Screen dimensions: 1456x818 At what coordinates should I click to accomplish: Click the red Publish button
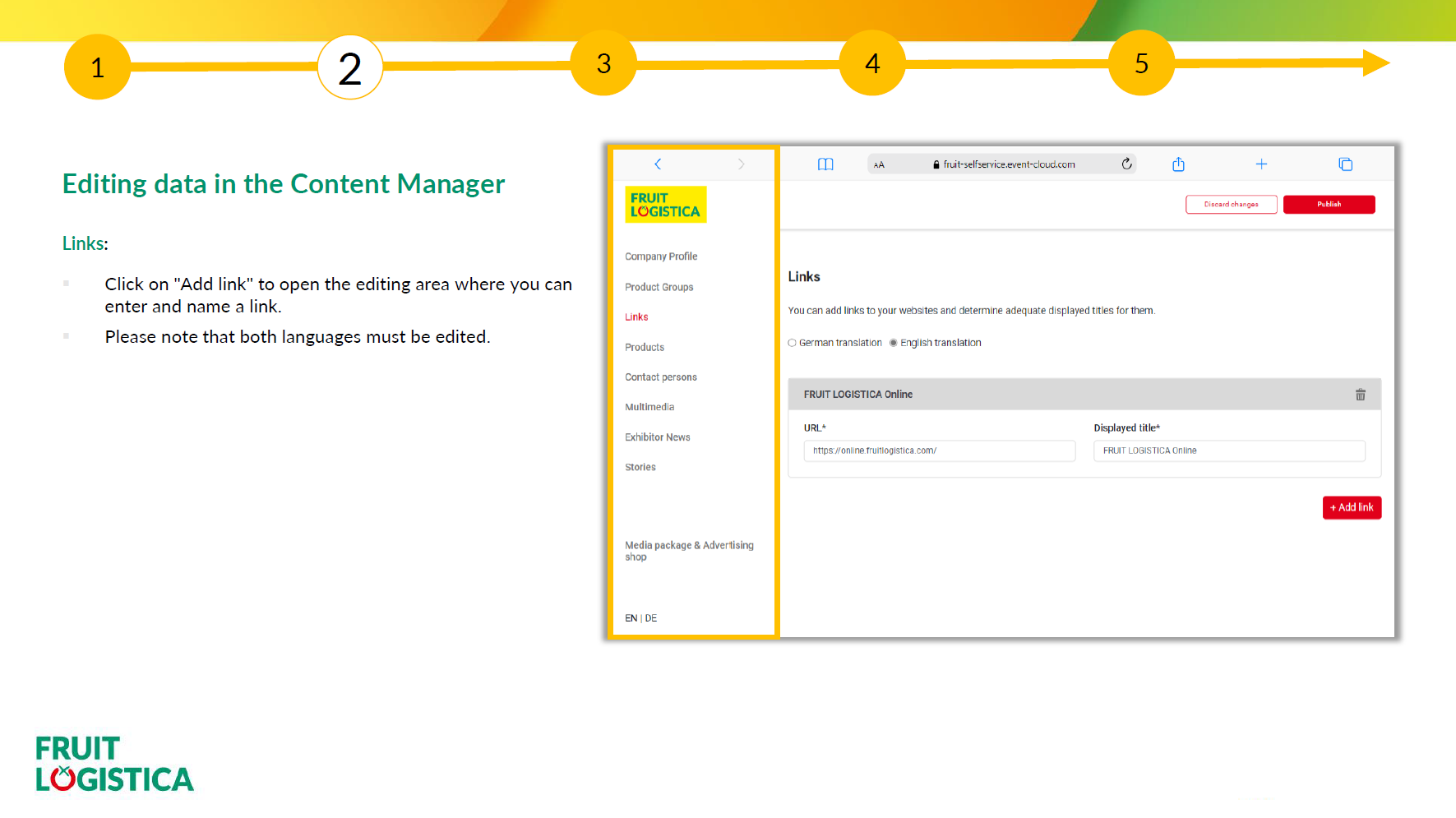pos(1329,204)
